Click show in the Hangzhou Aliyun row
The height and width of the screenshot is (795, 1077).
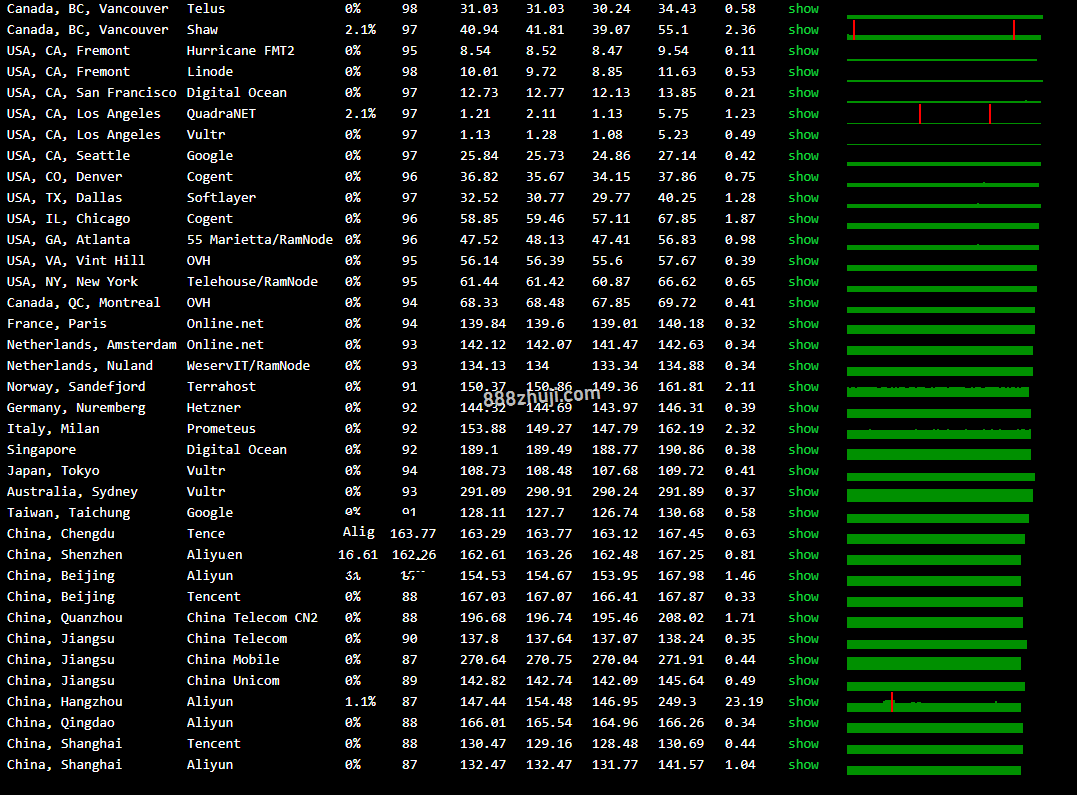tap(803, 702)
